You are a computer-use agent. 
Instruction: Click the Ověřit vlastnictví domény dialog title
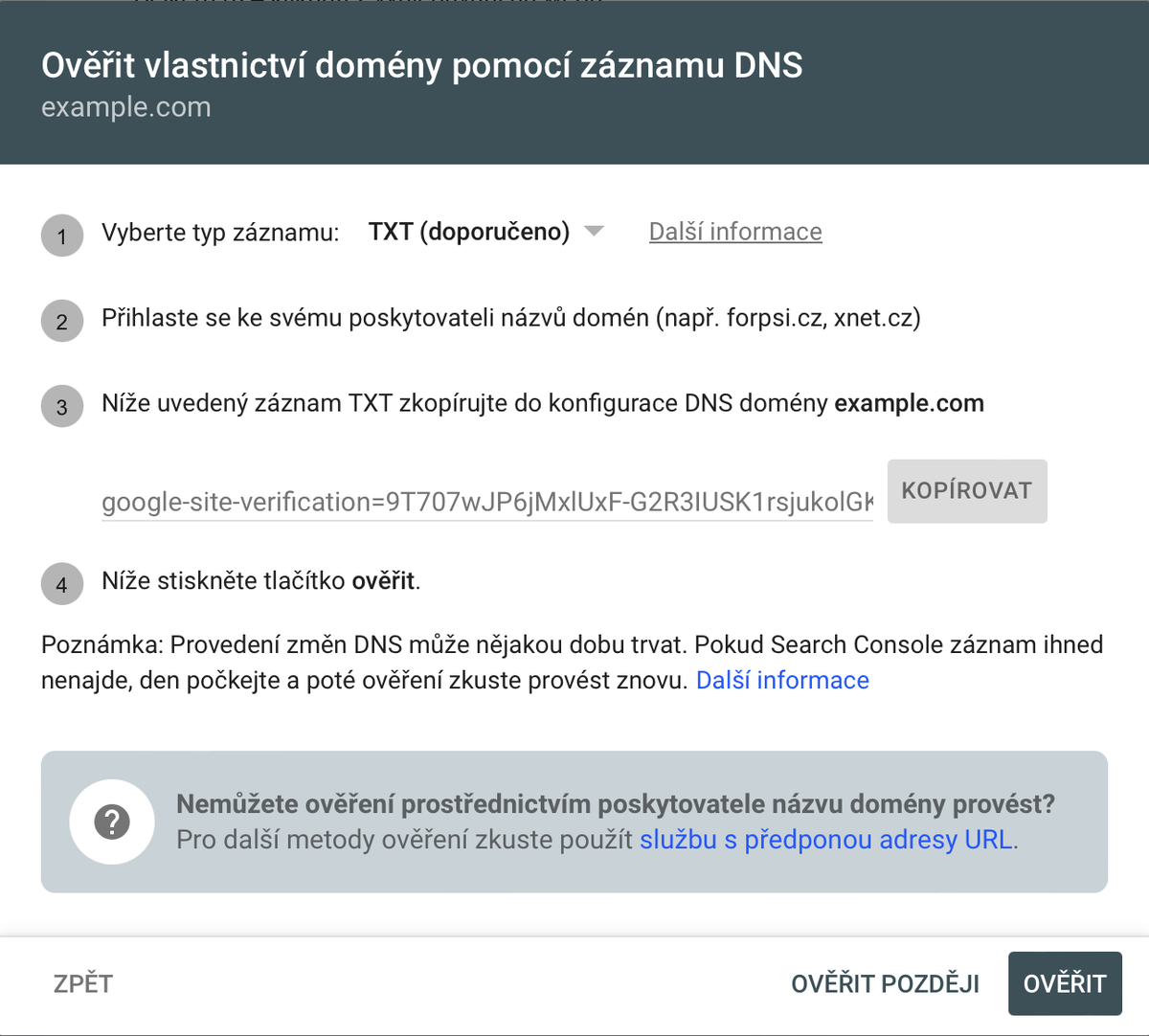422,65
